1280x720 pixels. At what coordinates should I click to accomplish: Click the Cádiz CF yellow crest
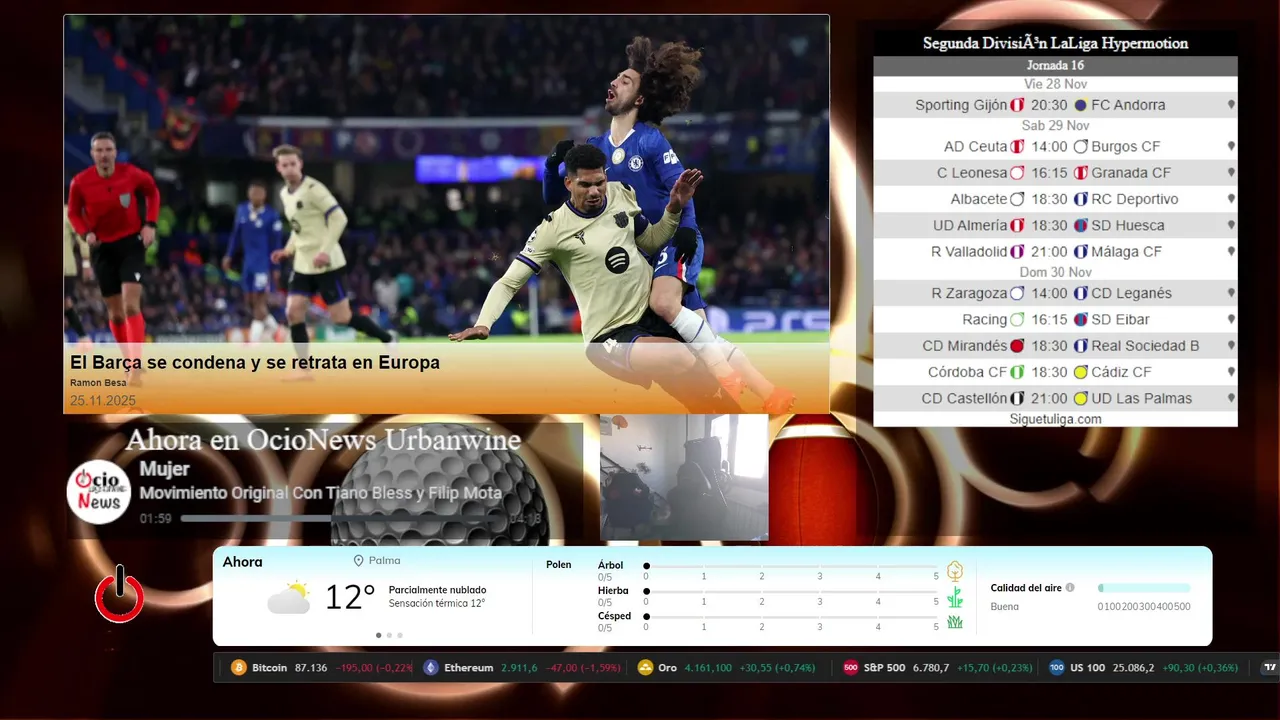[x=1080, y=372]
